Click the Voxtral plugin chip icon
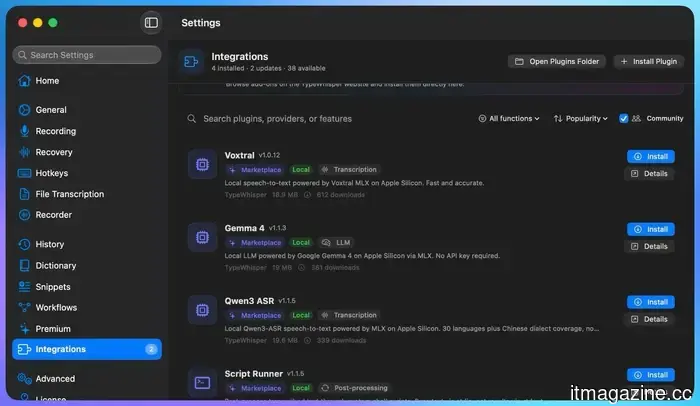The width and height of the screenshot is (700, 406). pos(202,164)
